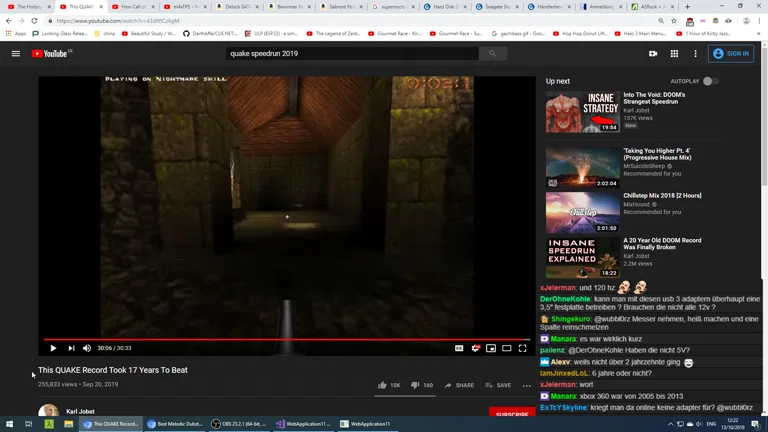Open the player settings gear

pyautogui.click(x=475, y=348)
